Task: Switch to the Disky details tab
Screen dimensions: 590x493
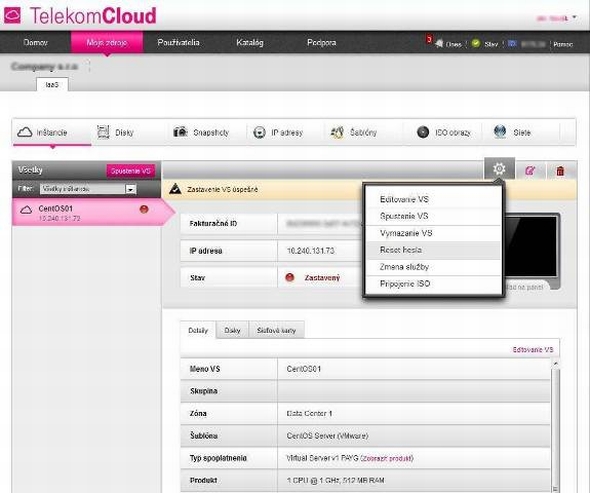Action: (232, 330)
